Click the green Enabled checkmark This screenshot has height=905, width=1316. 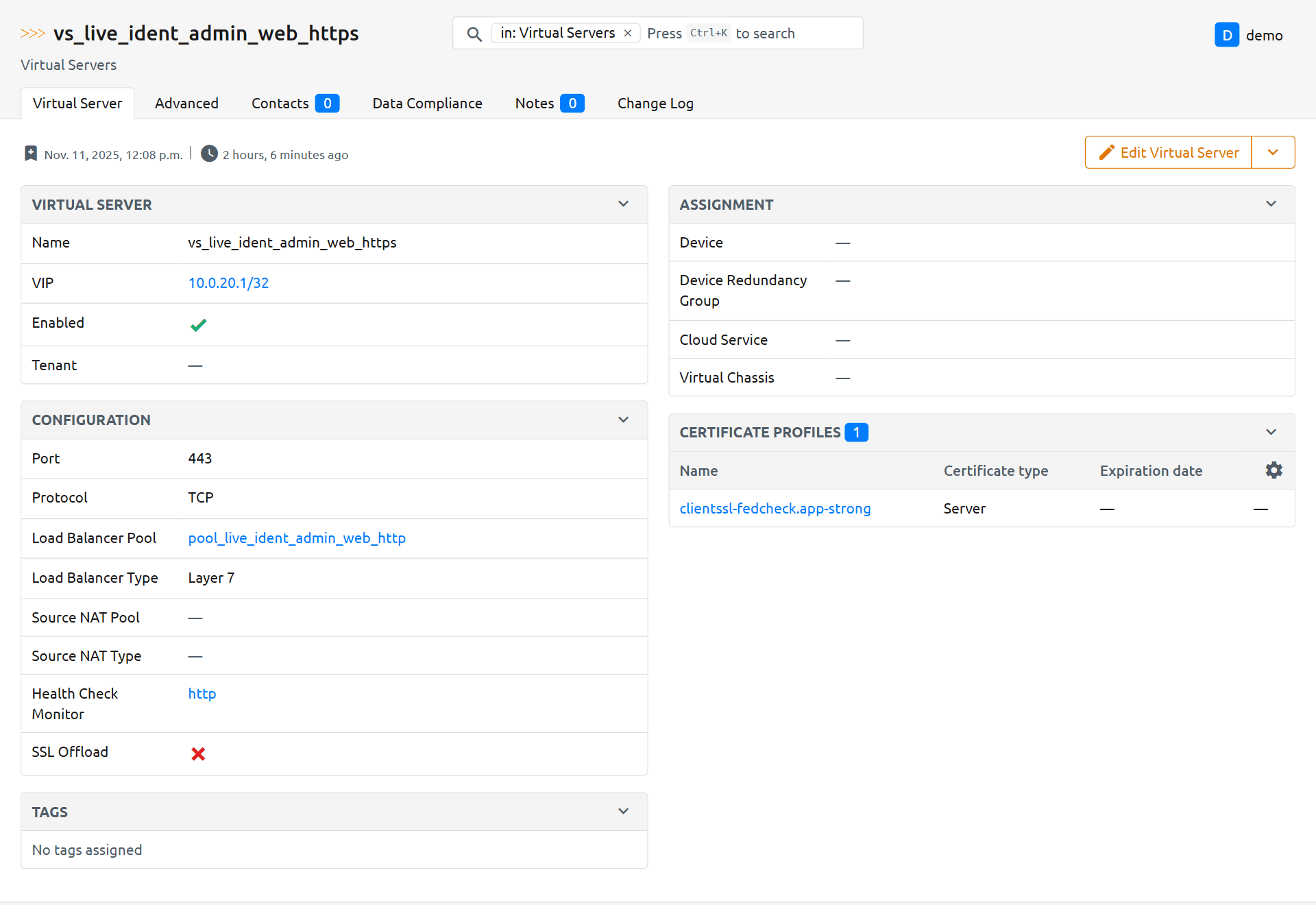(198, 325)
